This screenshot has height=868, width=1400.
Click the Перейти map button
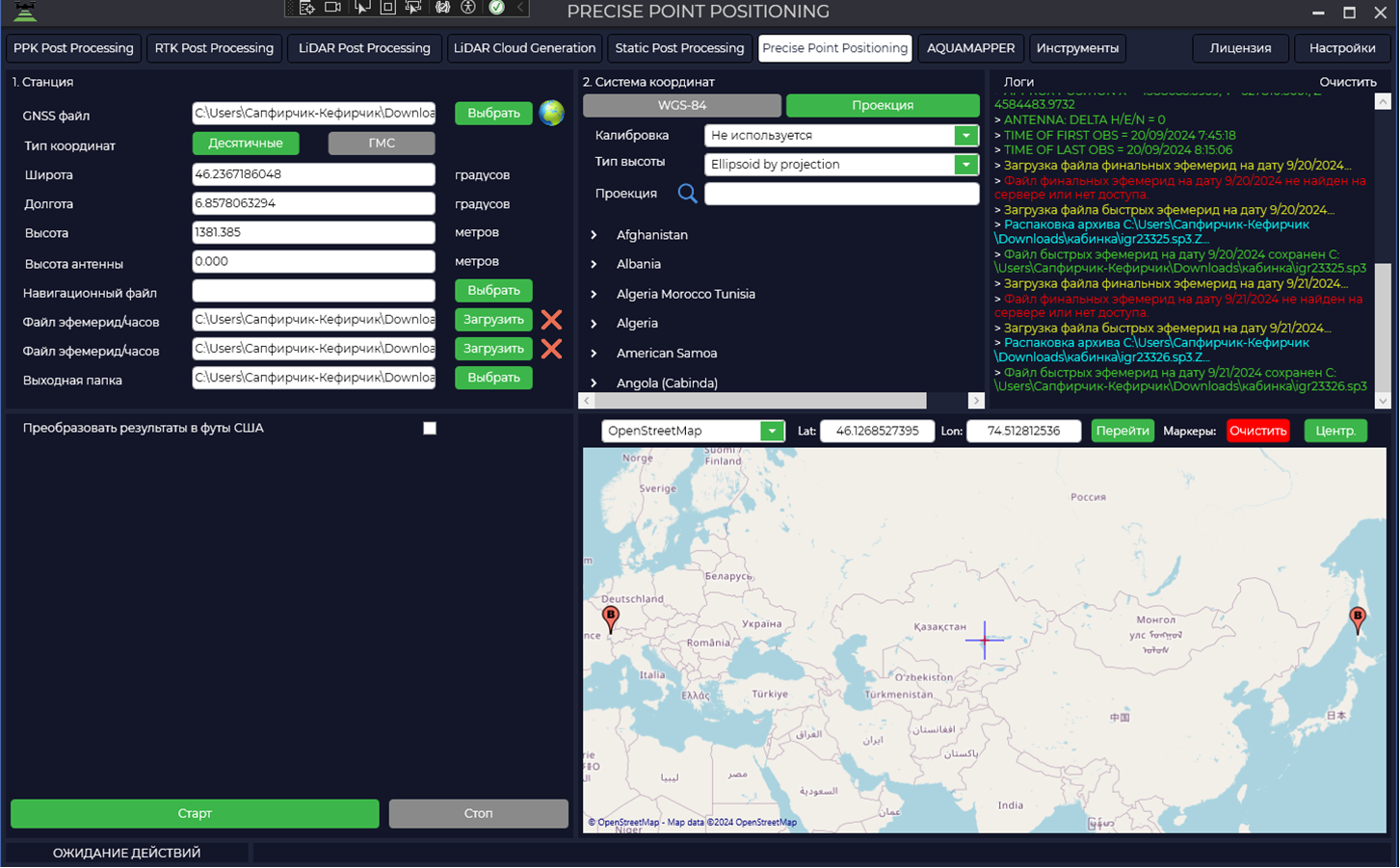(x=1123, y=432)
